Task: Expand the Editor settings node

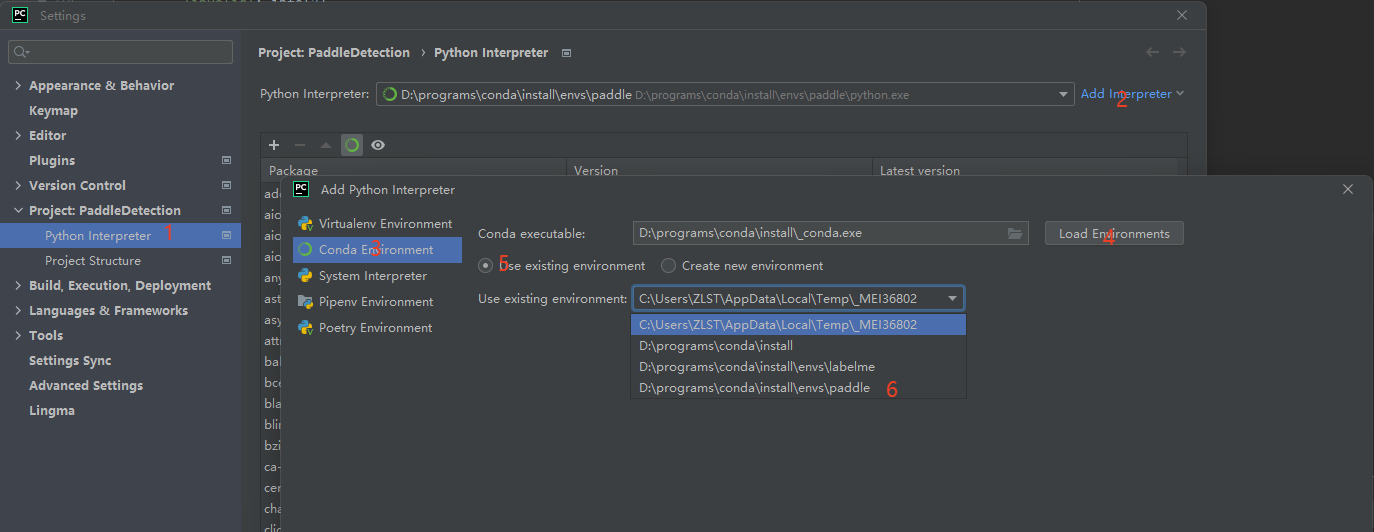Action: (x=18, y=135)
